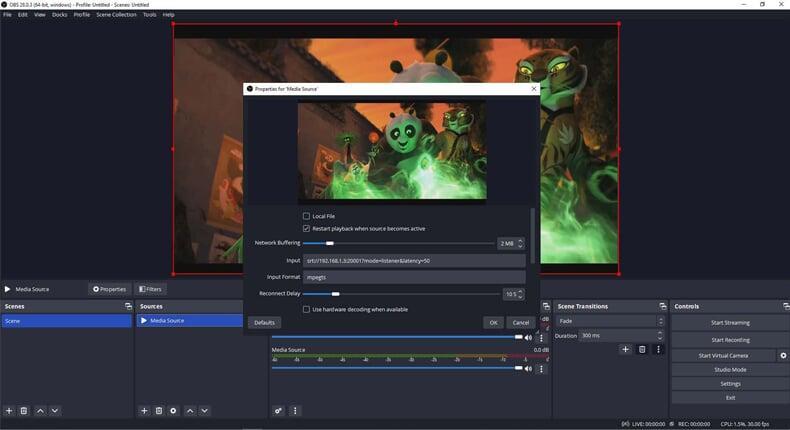
Task: Open the Docks menu
Action: 59,15
